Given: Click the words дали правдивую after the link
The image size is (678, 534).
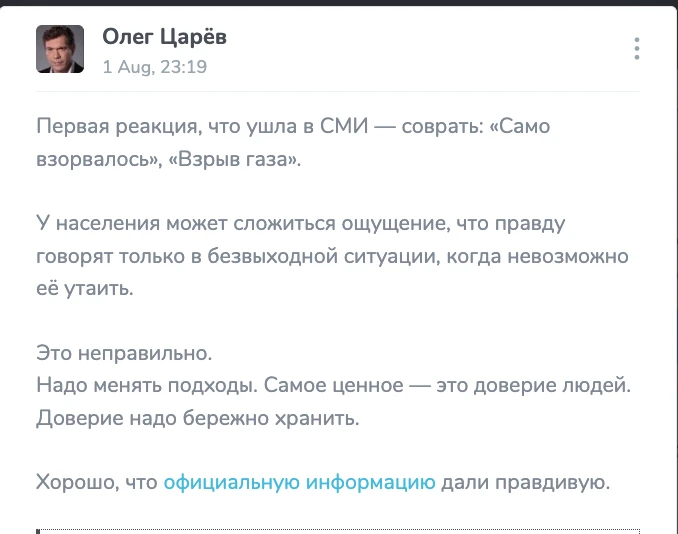Looking at the screenshot, I should click(x=525, y=482).
